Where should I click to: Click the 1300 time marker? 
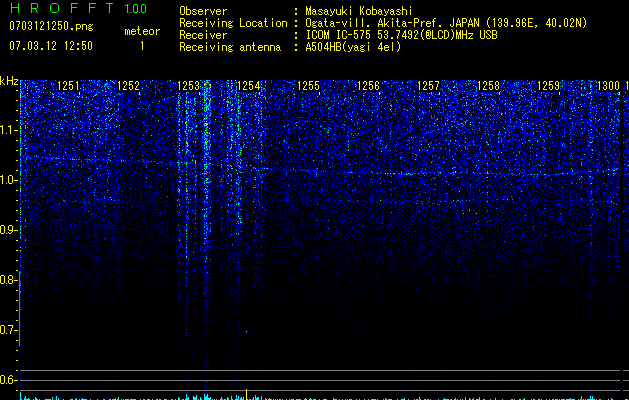click(x=609, y=86)
